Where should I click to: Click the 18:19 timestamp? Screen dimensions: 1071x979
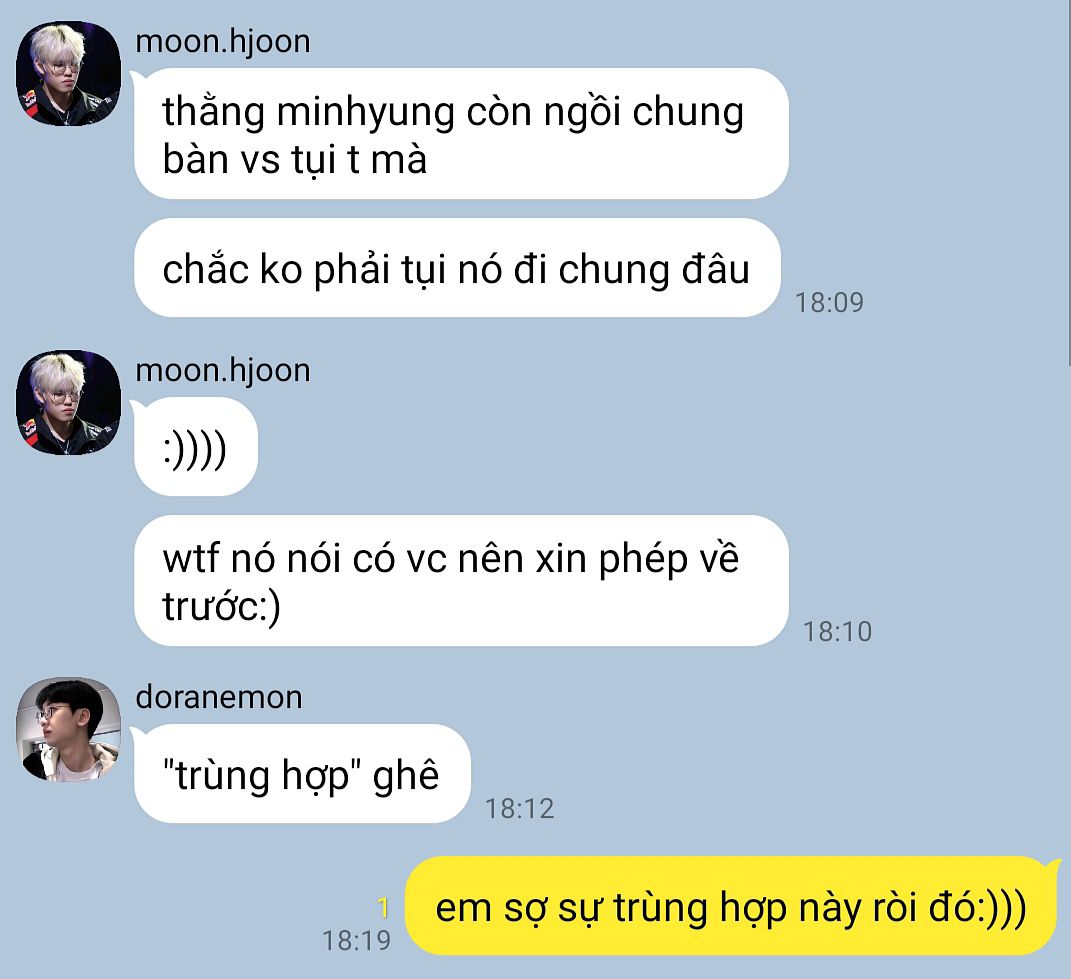point(357,941)
